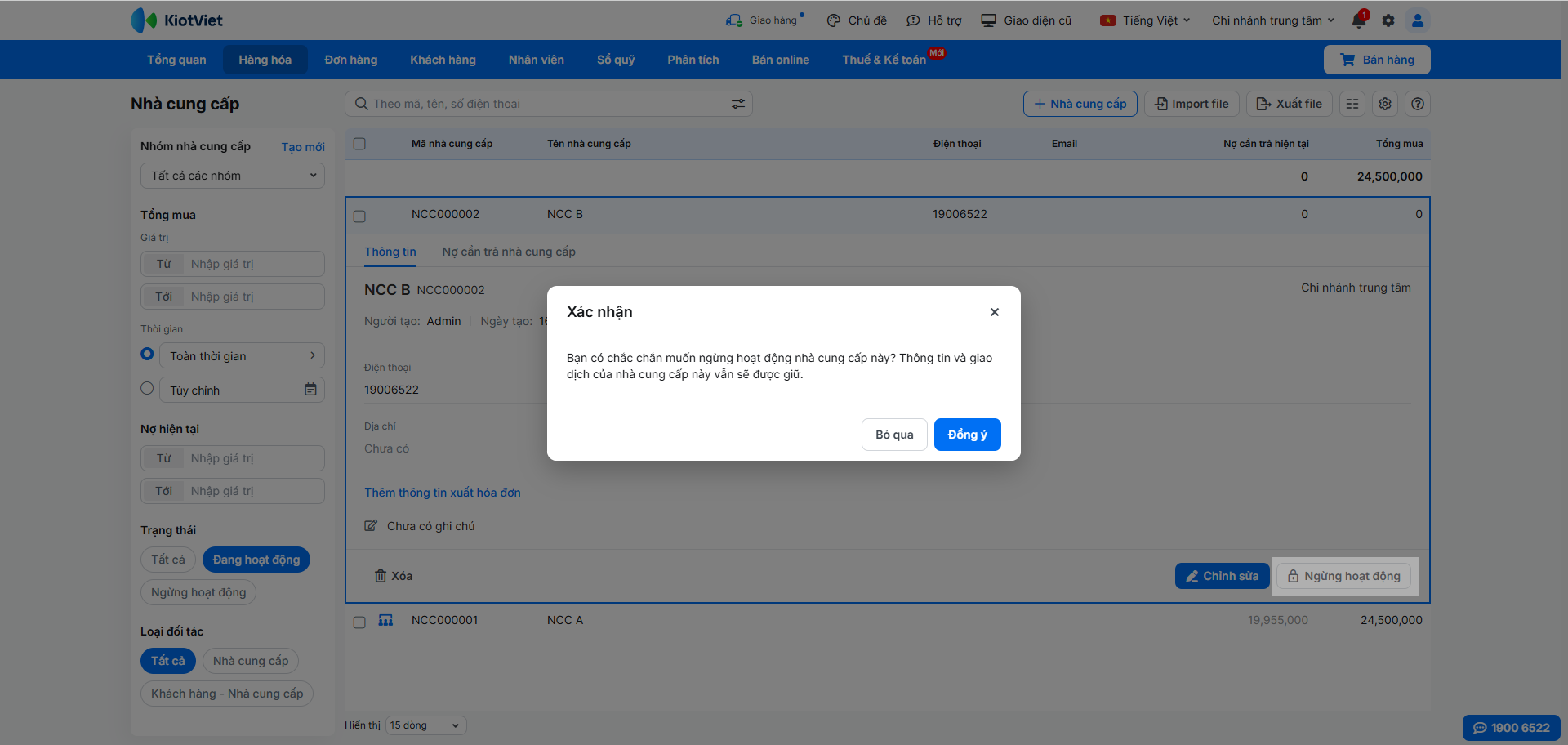
Task: Cancel with the Bỏ qua button
Action: coord(894,435)
